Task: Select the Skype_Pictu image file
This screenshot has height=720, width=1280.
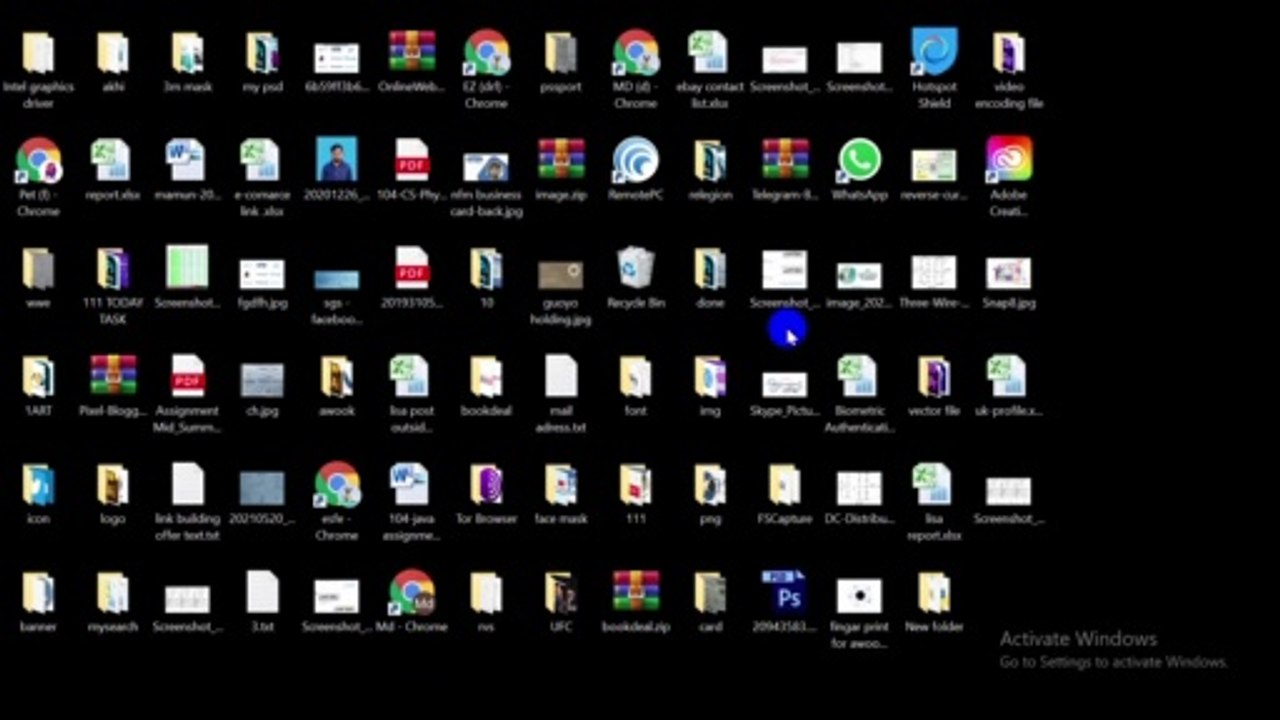Action: (x=785, y=385)
